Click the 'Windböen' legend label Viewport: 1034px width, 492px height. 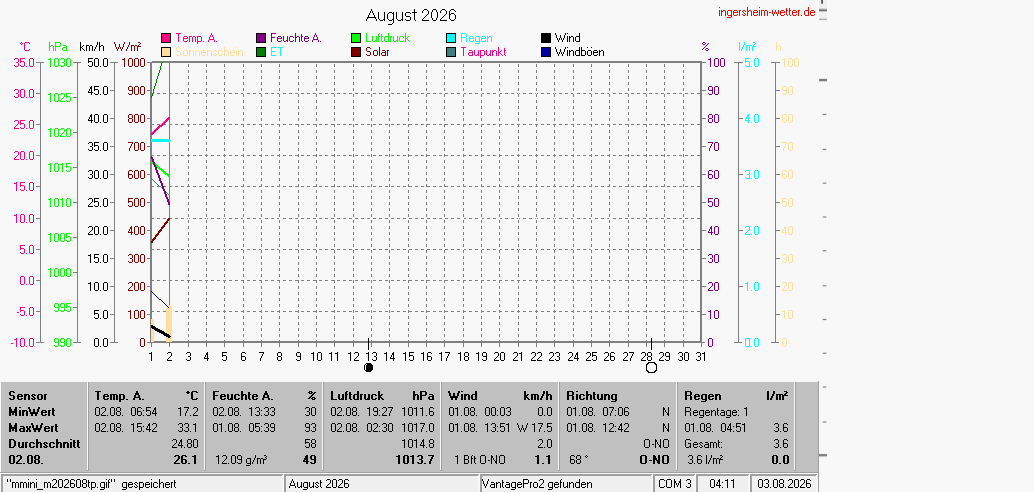pyautogui.click(x=580, y=51)
